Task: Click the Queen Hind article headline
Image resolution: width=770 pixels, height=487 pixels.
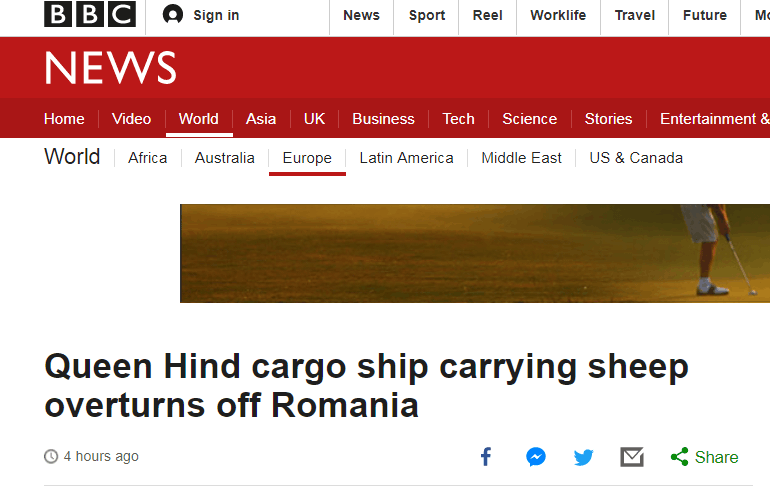Action: point(366,387)
